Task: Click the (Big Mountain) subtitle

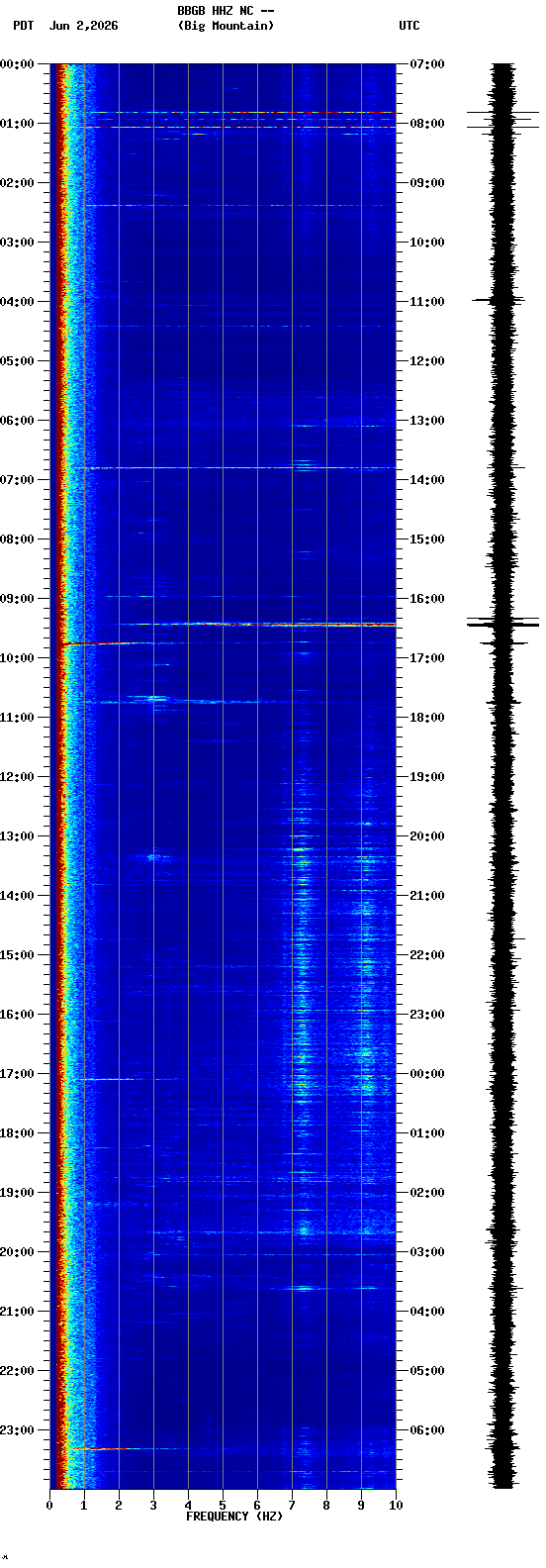Action: 226,26
